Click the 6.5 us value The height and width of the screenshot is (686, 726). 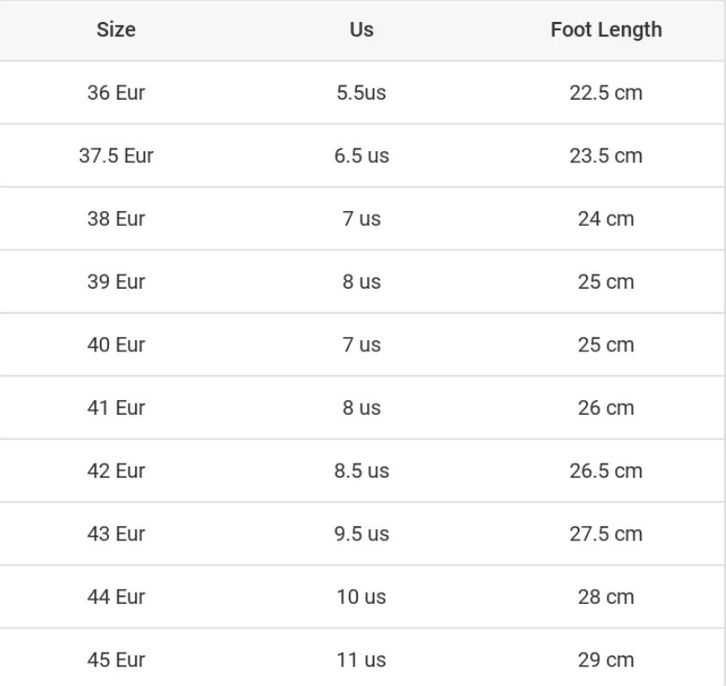point(361,156)
